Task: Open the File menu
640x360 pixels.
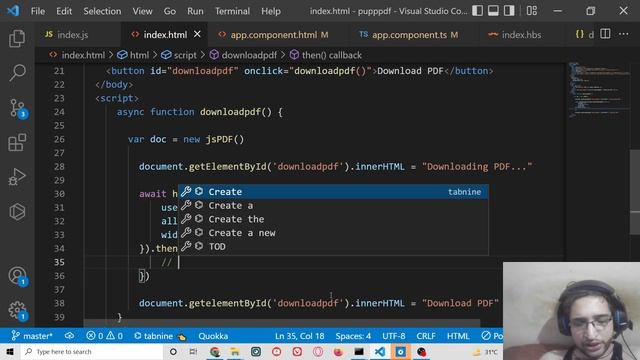Action: 38,11
